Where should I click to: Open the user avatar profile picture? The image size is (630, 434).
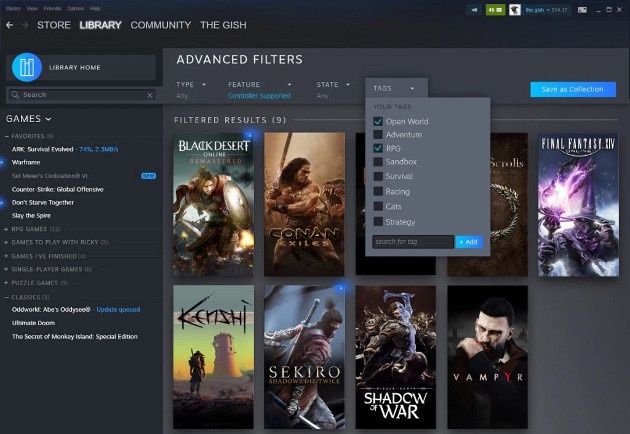pyautogui.click(x=515, y=10)
